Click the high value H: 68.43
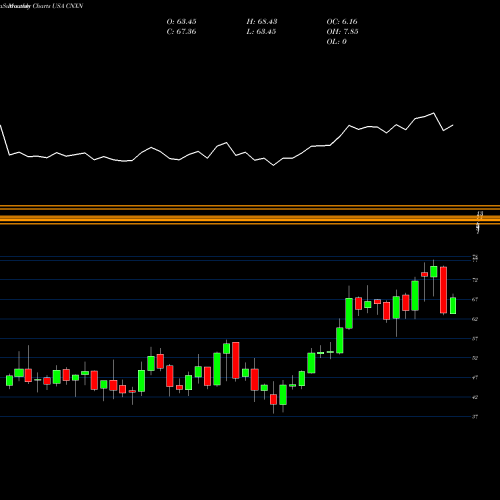 262,22
